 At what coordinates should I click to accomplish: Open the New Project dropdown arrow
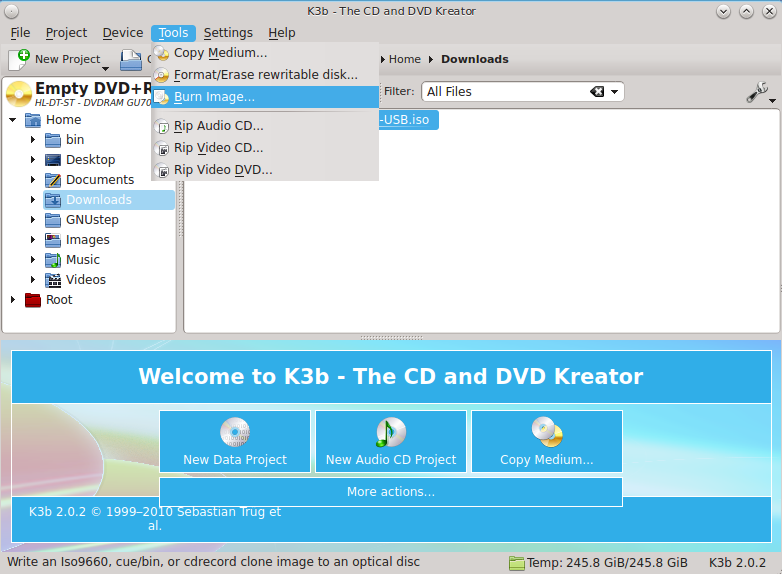tap(105, 69)
